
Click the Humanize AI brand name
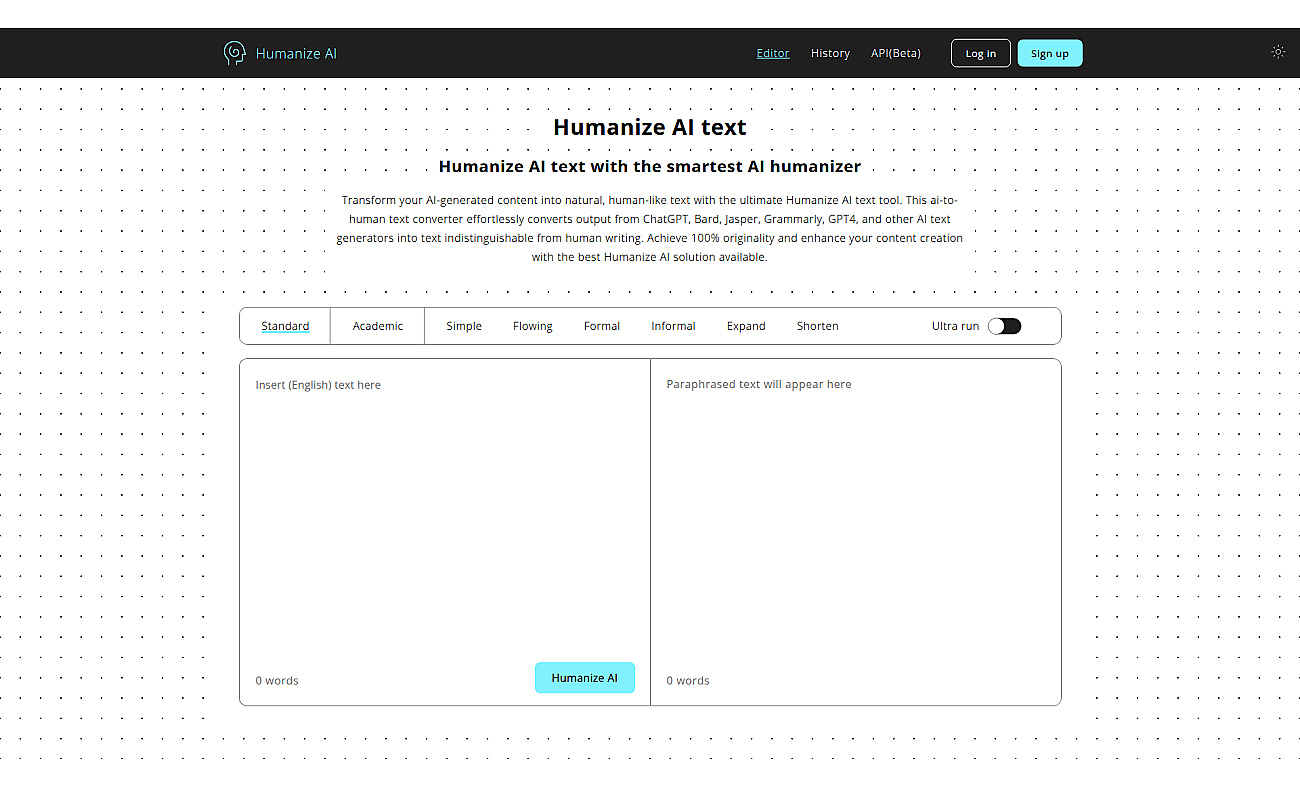click(296, 53)
